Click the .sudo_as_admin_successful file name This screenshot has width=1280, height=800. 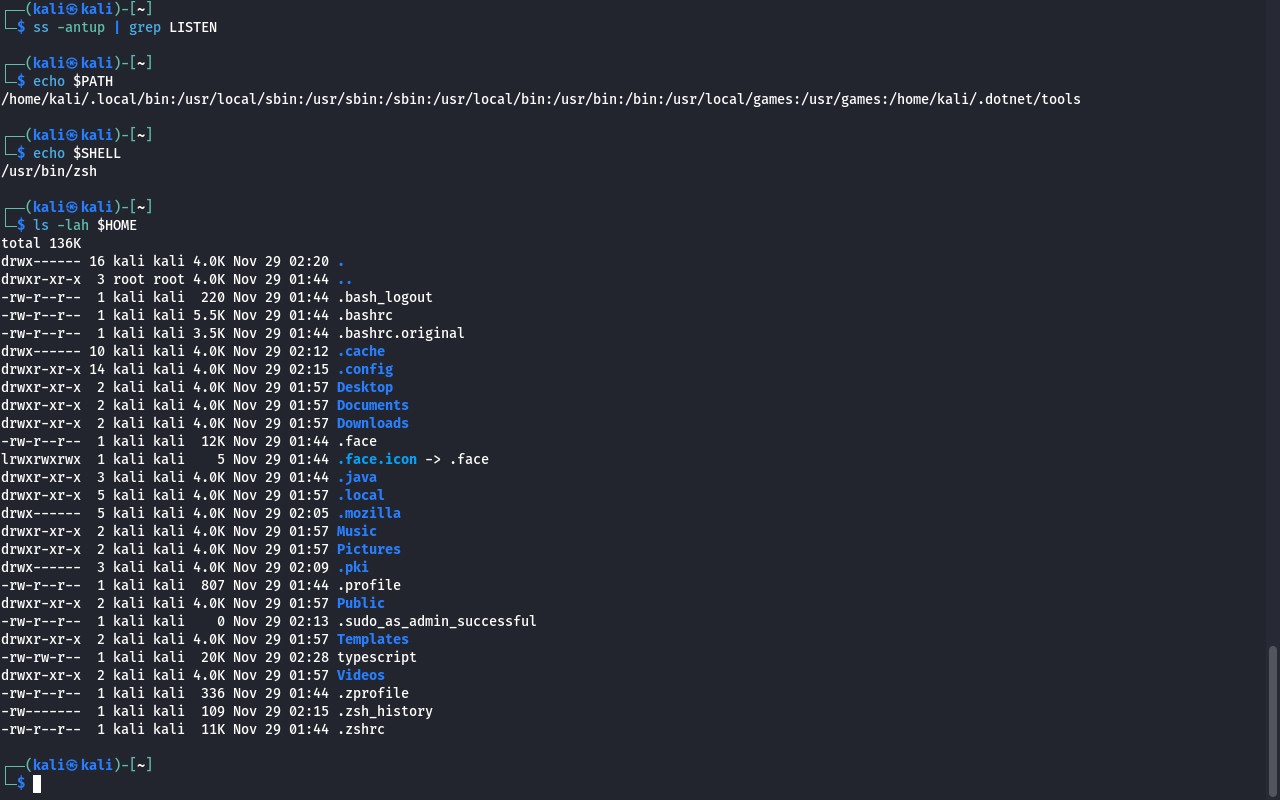437,621
